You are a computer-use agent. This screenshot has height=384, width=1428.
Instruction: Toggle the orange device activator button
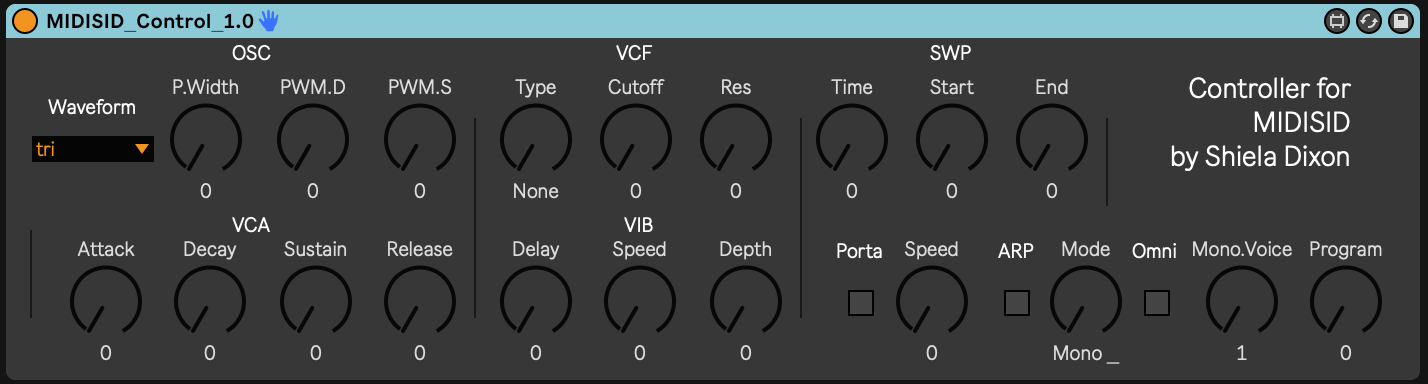[x=25, y=20]
